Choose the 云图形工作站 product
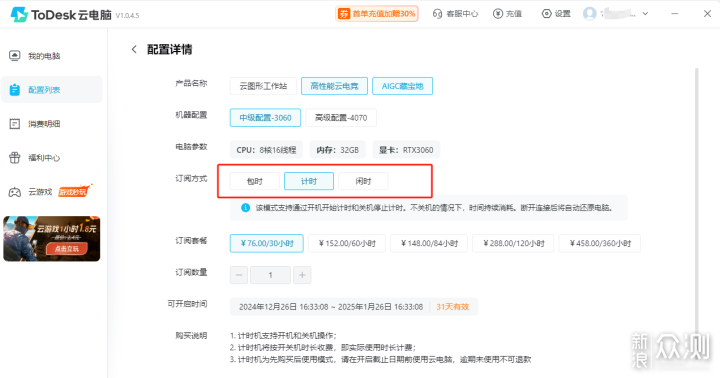The width and height of the screenshot is (720, 378). click(263, 86)
